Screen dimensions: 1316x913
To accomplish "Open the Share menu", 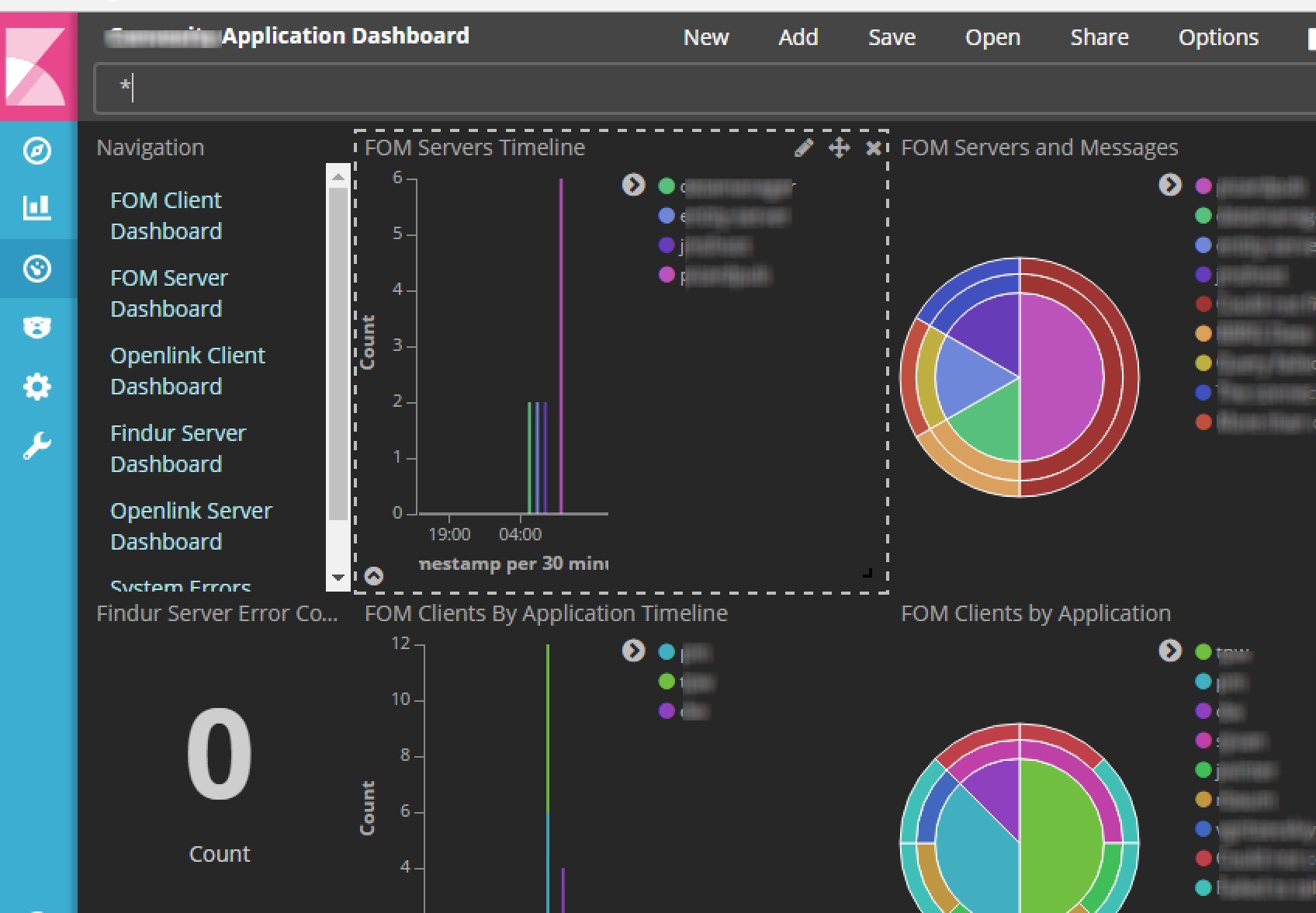I will [x=1100, y=37].
